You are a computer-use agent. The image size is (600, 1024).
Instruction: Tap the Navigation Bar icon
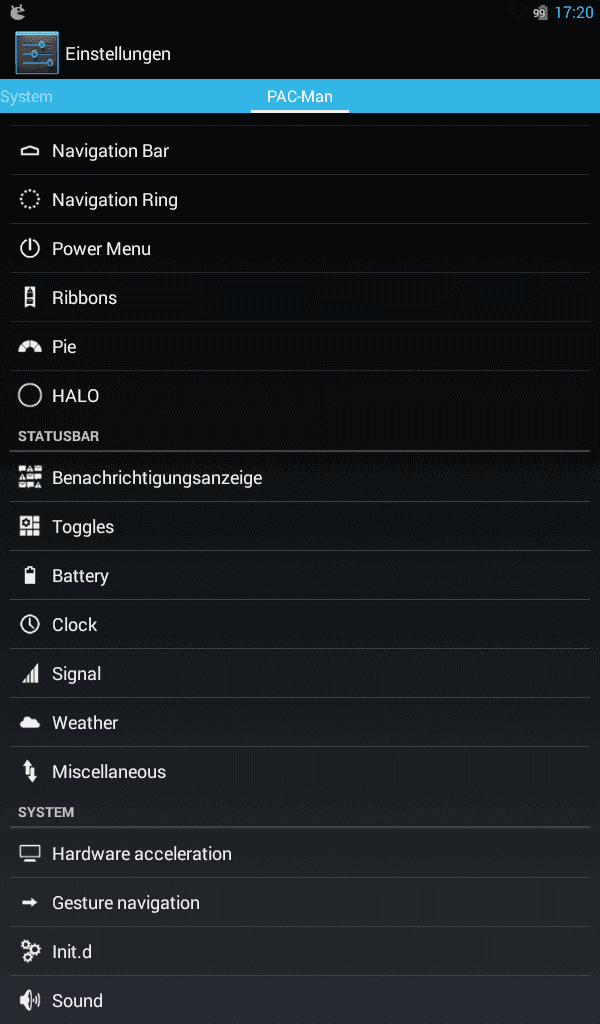[30, 151]
